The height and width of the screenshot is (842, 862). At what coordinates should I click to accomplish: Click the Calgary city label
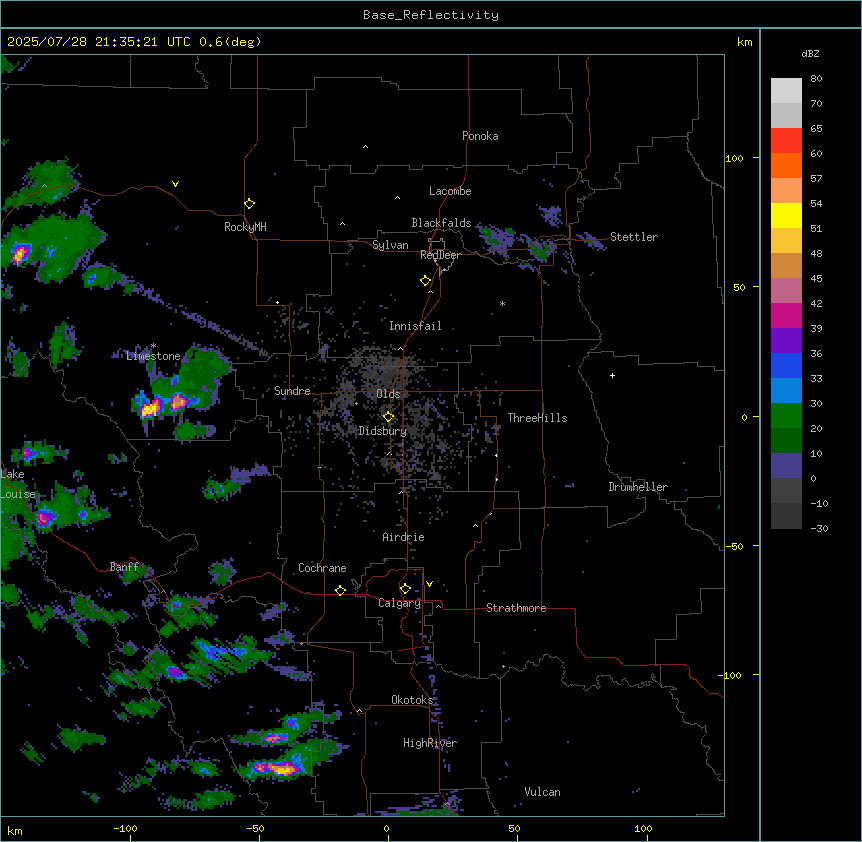(399, 603)
